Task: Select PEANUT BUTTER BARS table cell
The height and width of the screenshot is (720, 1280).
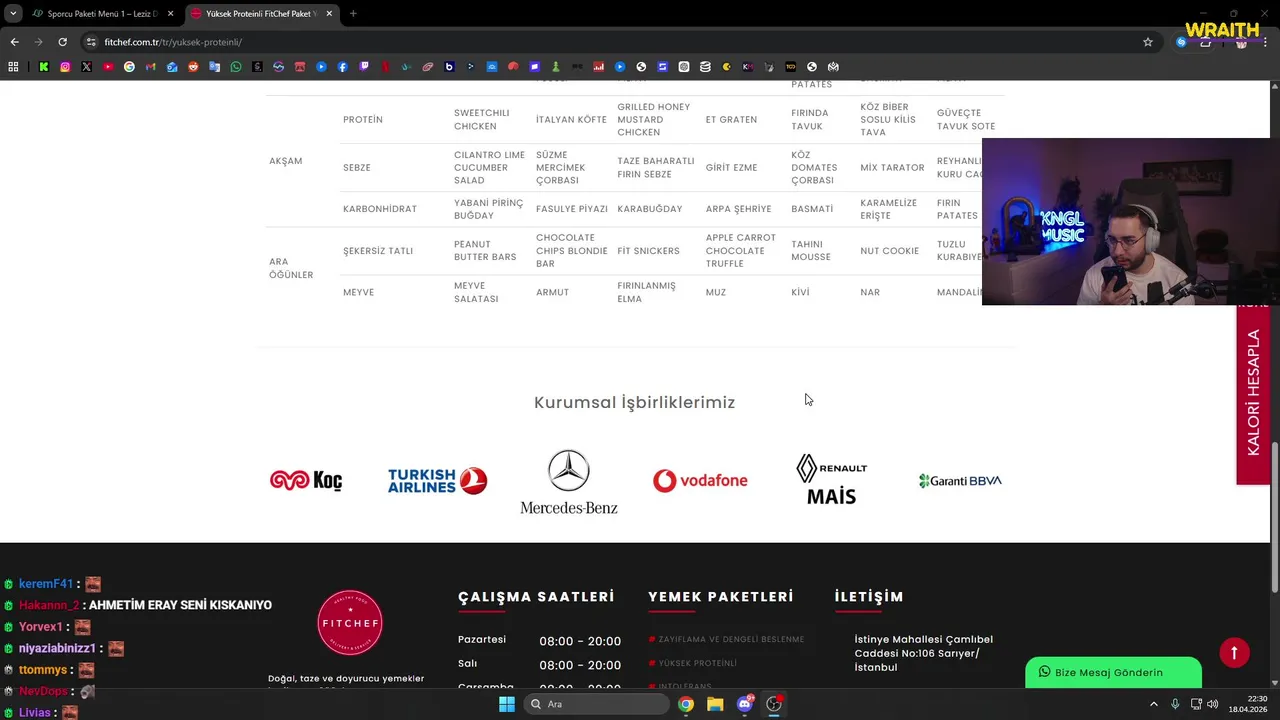Action: click(485, 251)
